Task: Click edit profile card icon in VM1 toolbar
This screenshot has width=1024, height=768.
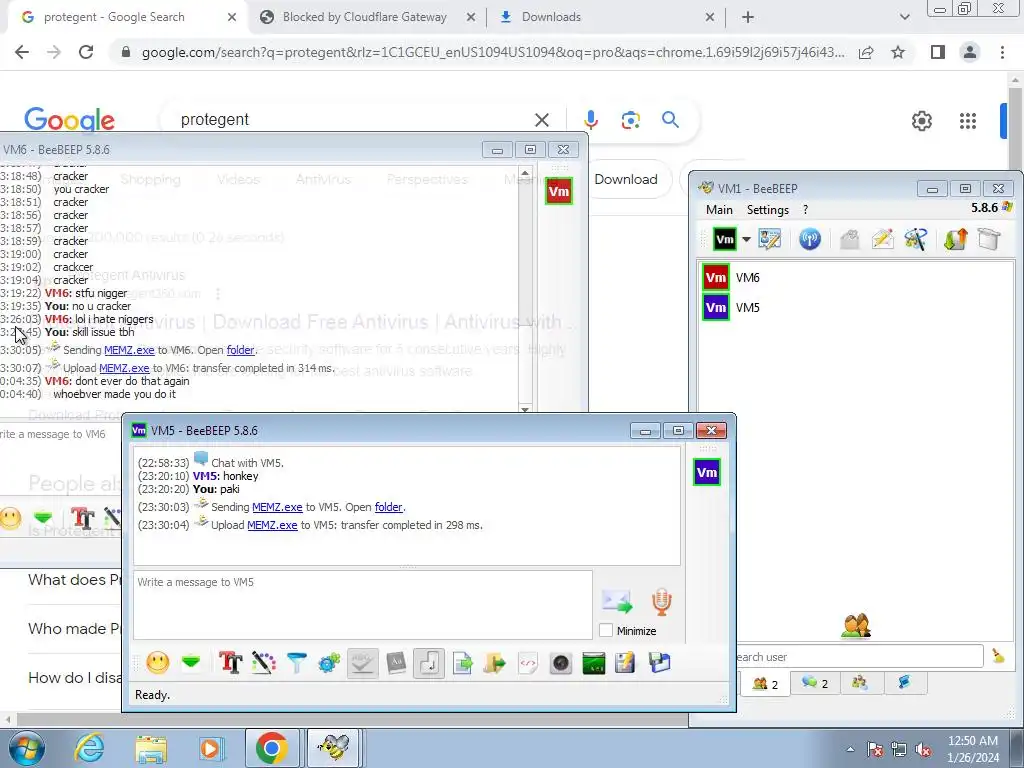Action: click(x=769, y=240)
